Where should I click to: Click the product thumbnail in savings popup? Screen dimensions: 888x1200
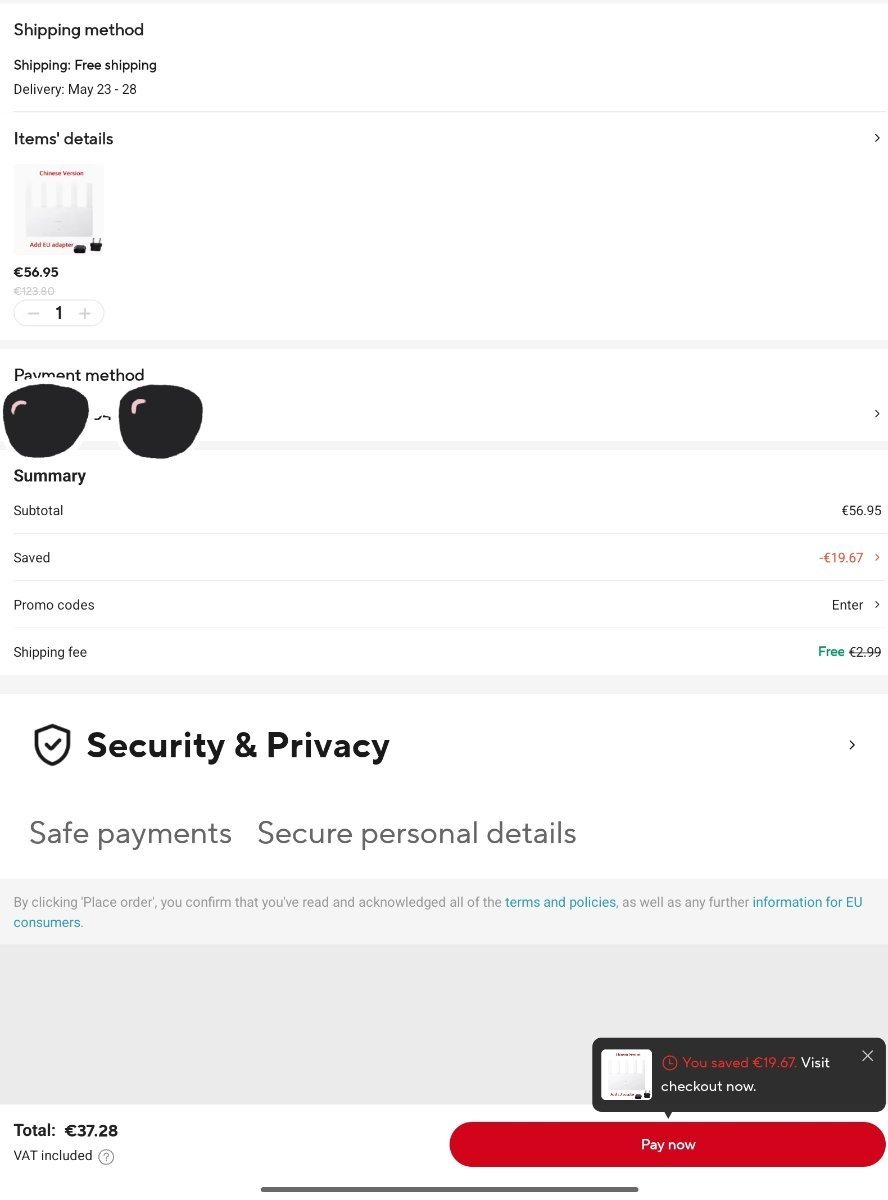(626, 1074)
